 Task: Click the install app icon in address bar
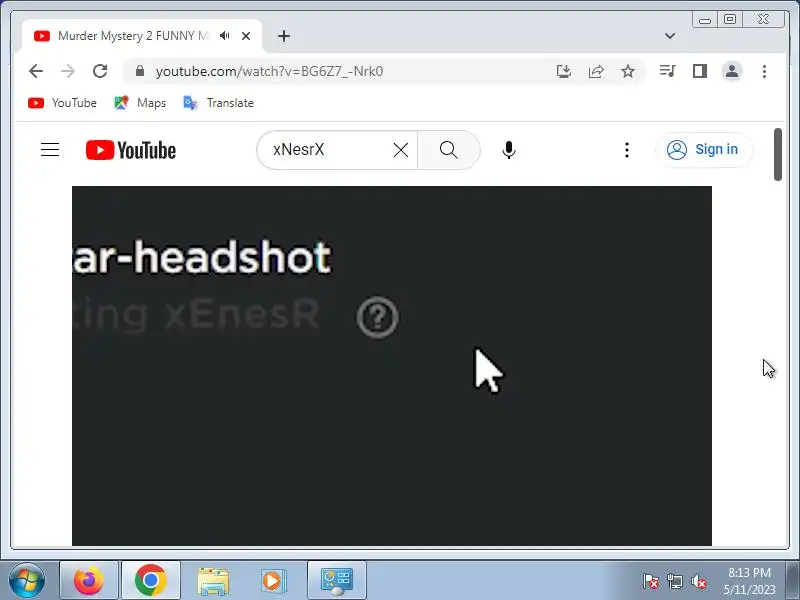[564, 71]
